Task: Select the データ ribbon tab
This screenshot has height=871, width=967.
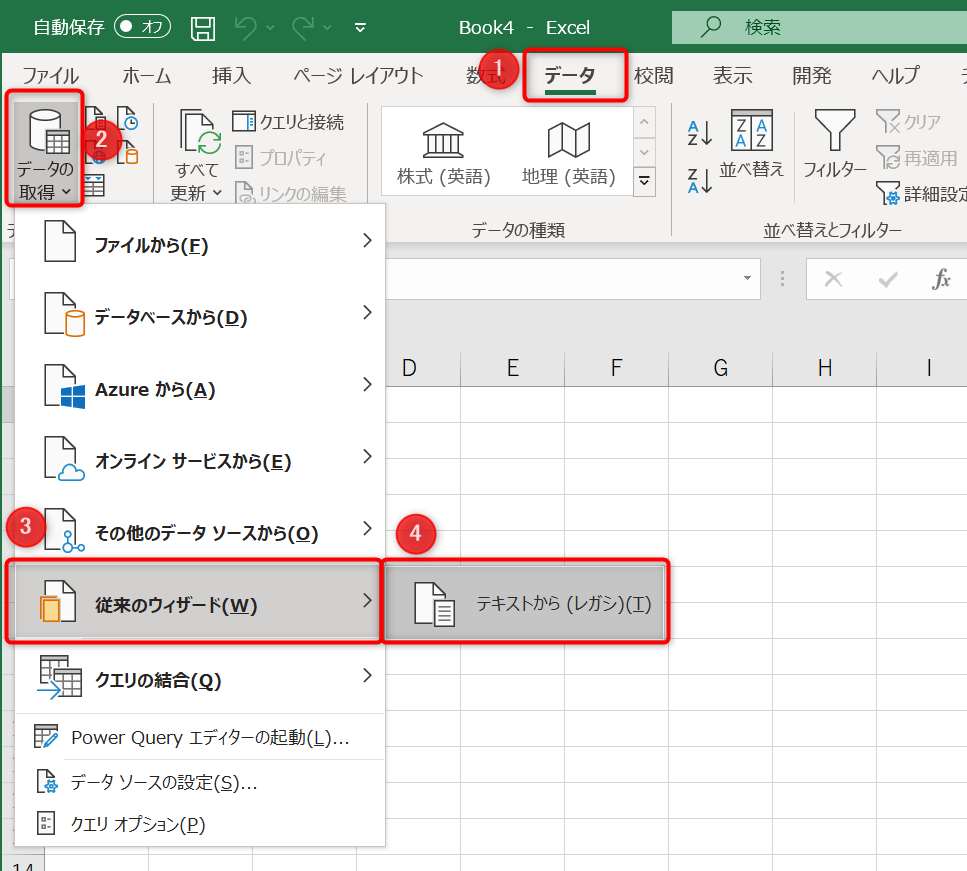Action: (x=570, y=76)
